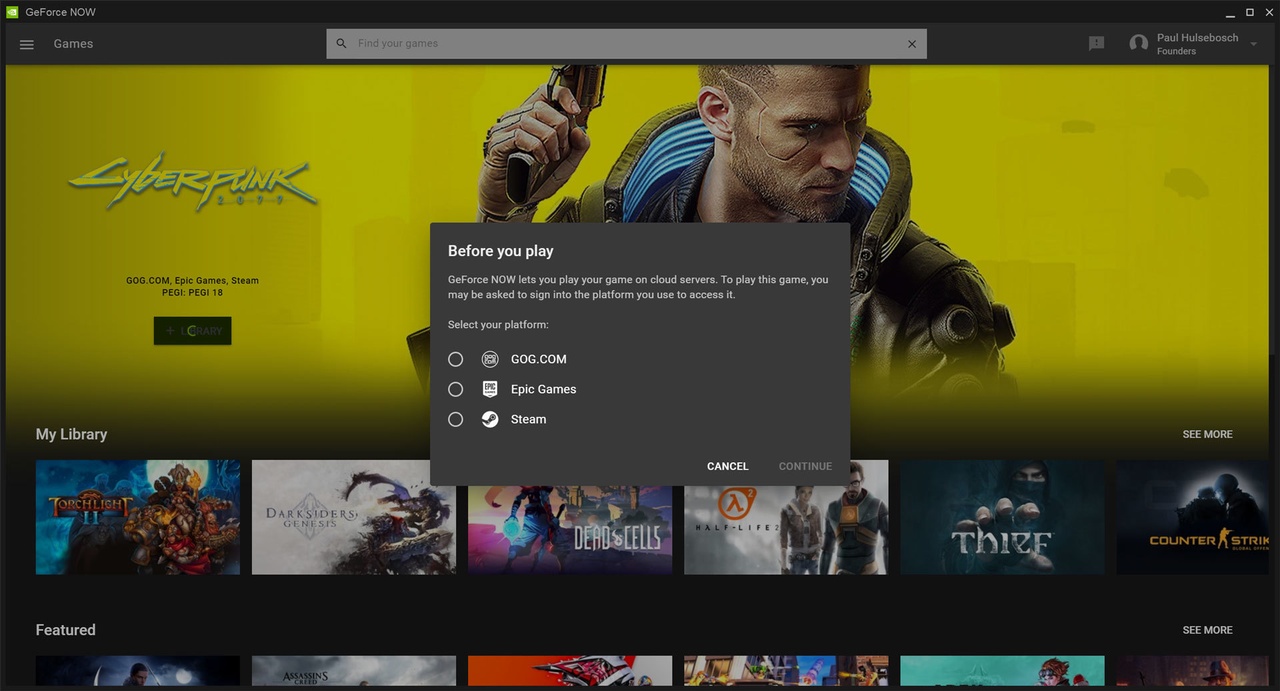Click the user avatar icon
The height and width of the screenshot is (691, 1280).
[x=1138, y=44]
